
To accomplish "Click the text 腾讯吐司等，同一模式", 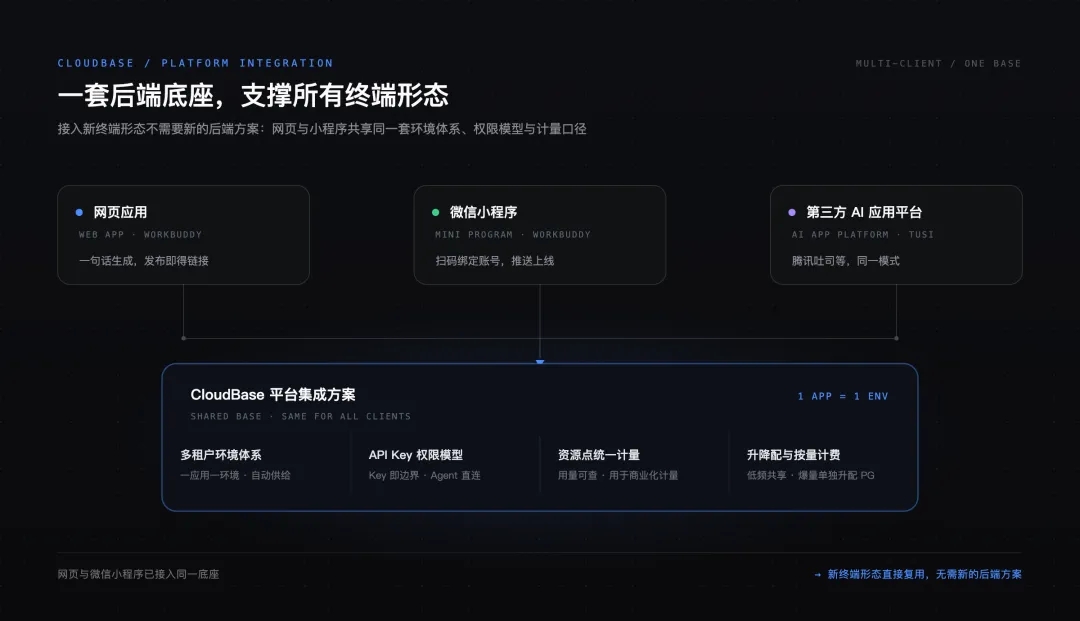I will tap(845, 261).
